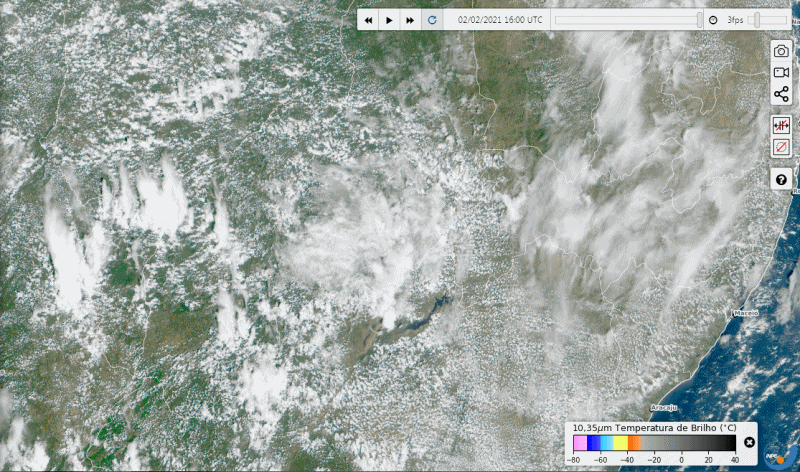
Task: Click the timestamp 02/02/2021 16:00 UTC
Action: pyautogui.click(x=500, y=20)
